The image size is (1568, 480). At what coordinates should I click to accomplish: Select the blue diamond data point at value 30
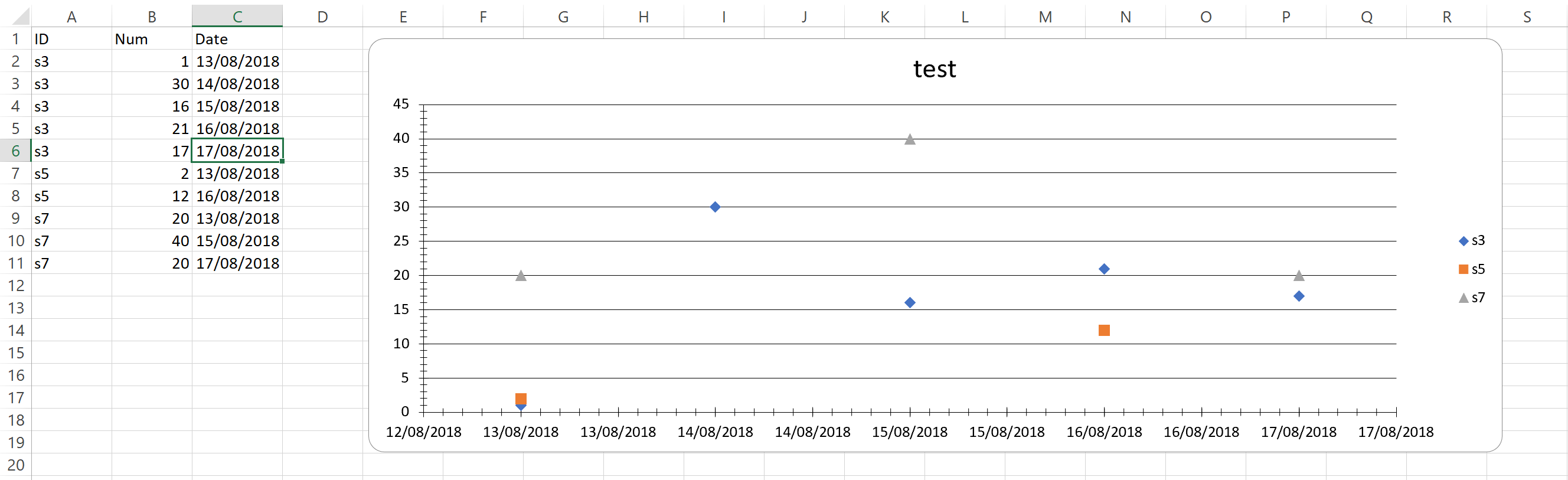(714, 207)
